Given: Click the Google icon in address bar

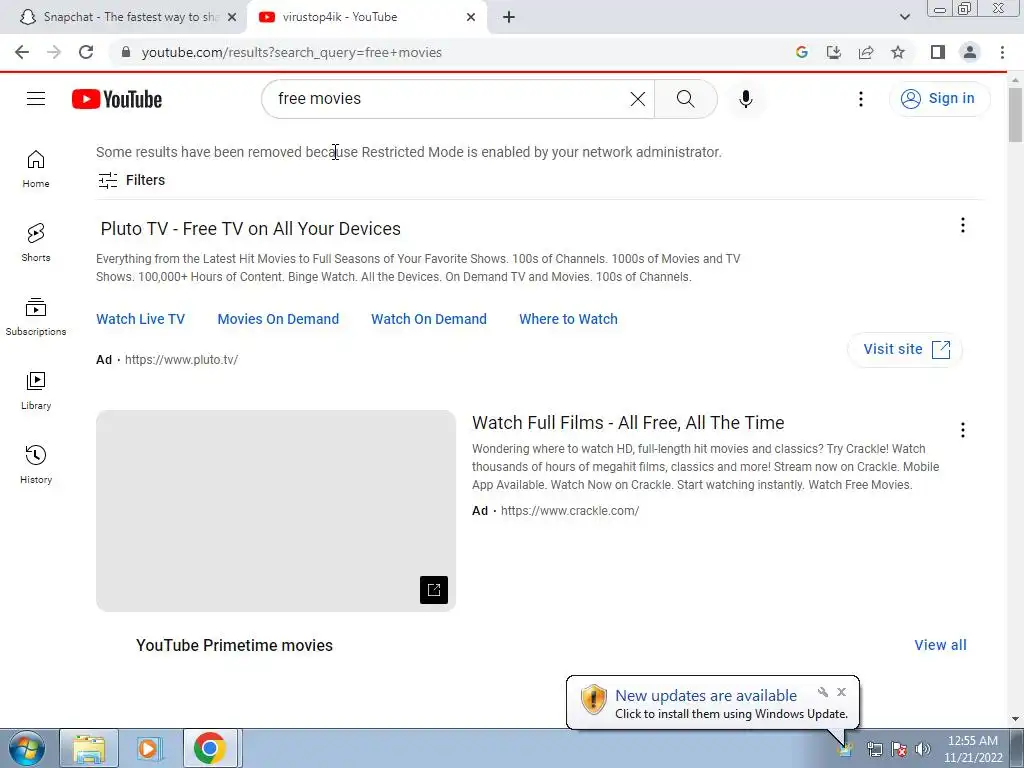Looking at the screenshot, I should (x=802, y=52).
